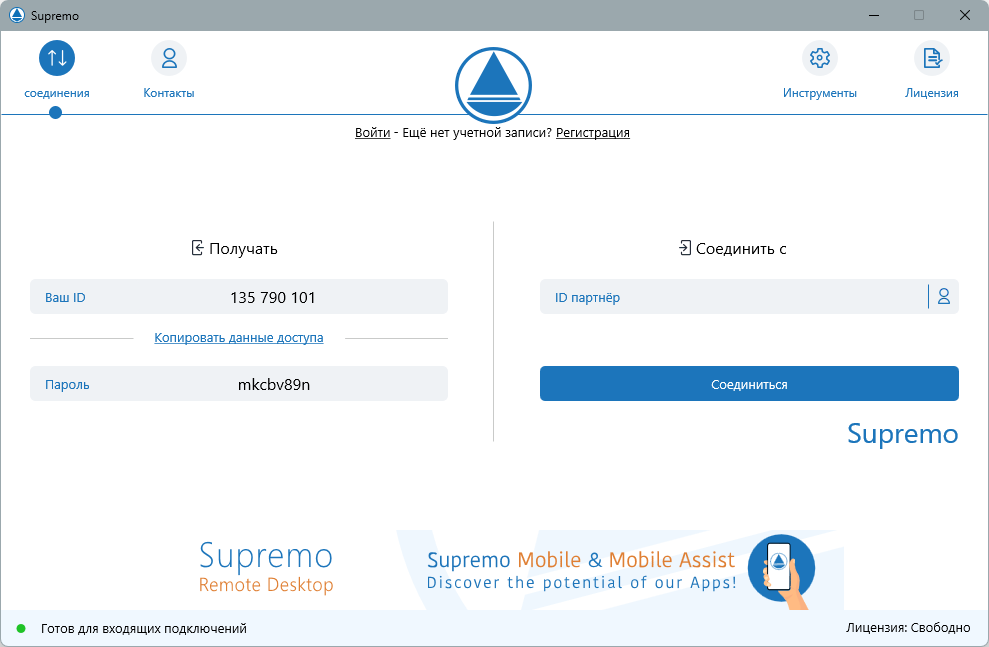Click the Supremo Remote Desktop logo banner
This screenshot has width=989, height=647.
pos(266,567)
